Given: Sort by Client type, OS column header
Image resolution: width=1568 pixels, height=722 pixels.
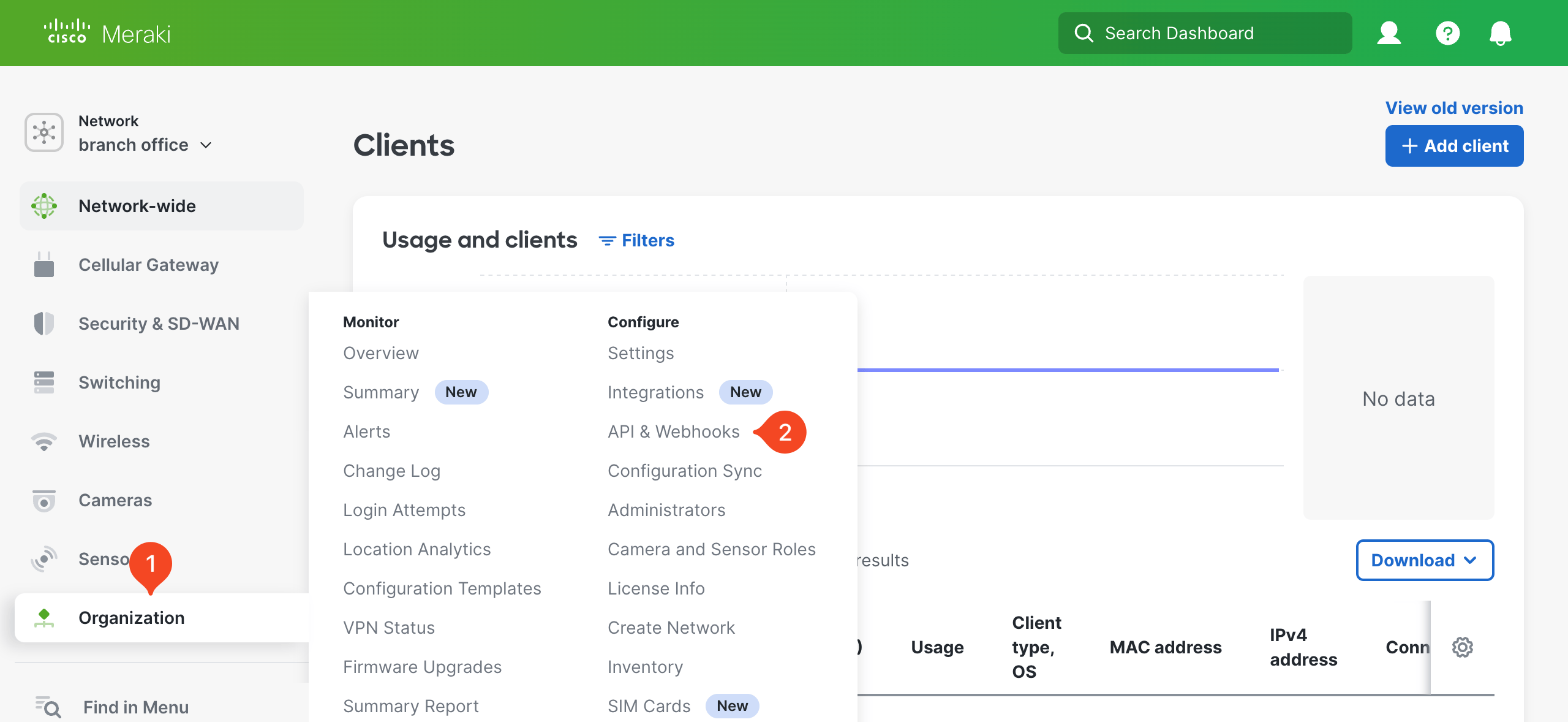Looking at the screenshot, I should pos(1036,647).
